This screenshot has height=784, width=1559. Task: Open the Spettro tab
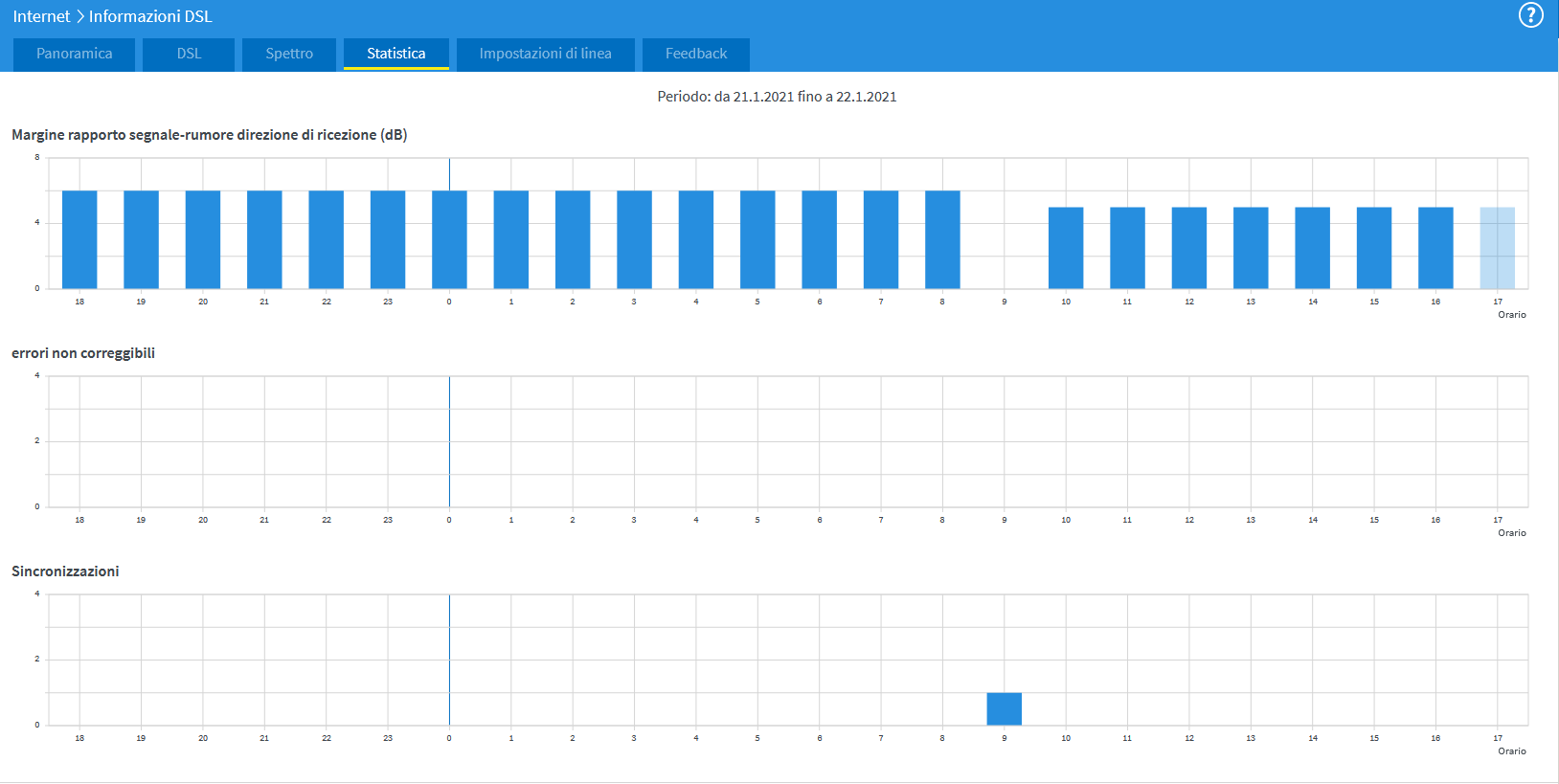(289, 54)
